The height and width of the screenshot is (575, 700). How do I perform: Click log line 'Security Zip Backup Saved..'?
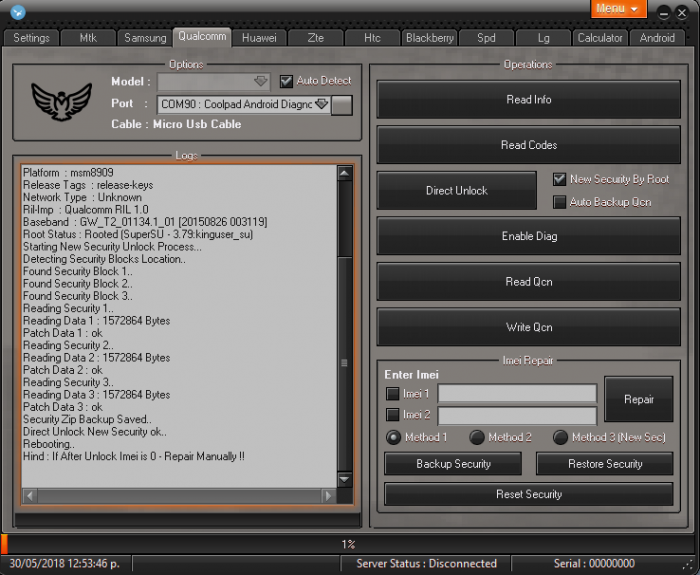87,419
